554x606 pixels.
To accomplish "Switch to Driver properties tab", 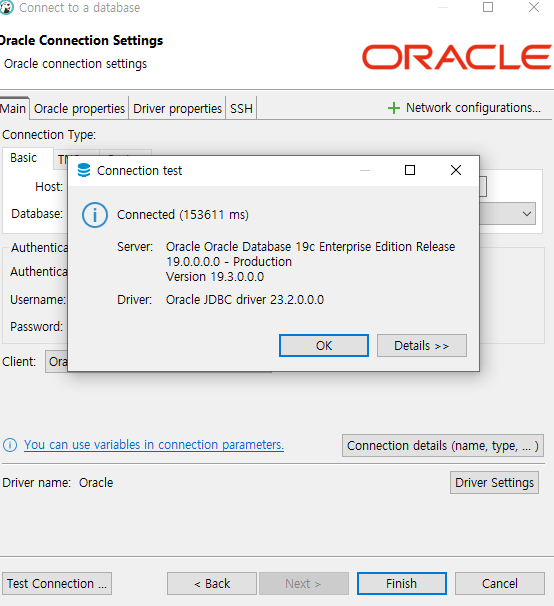I will coord(177,109).
